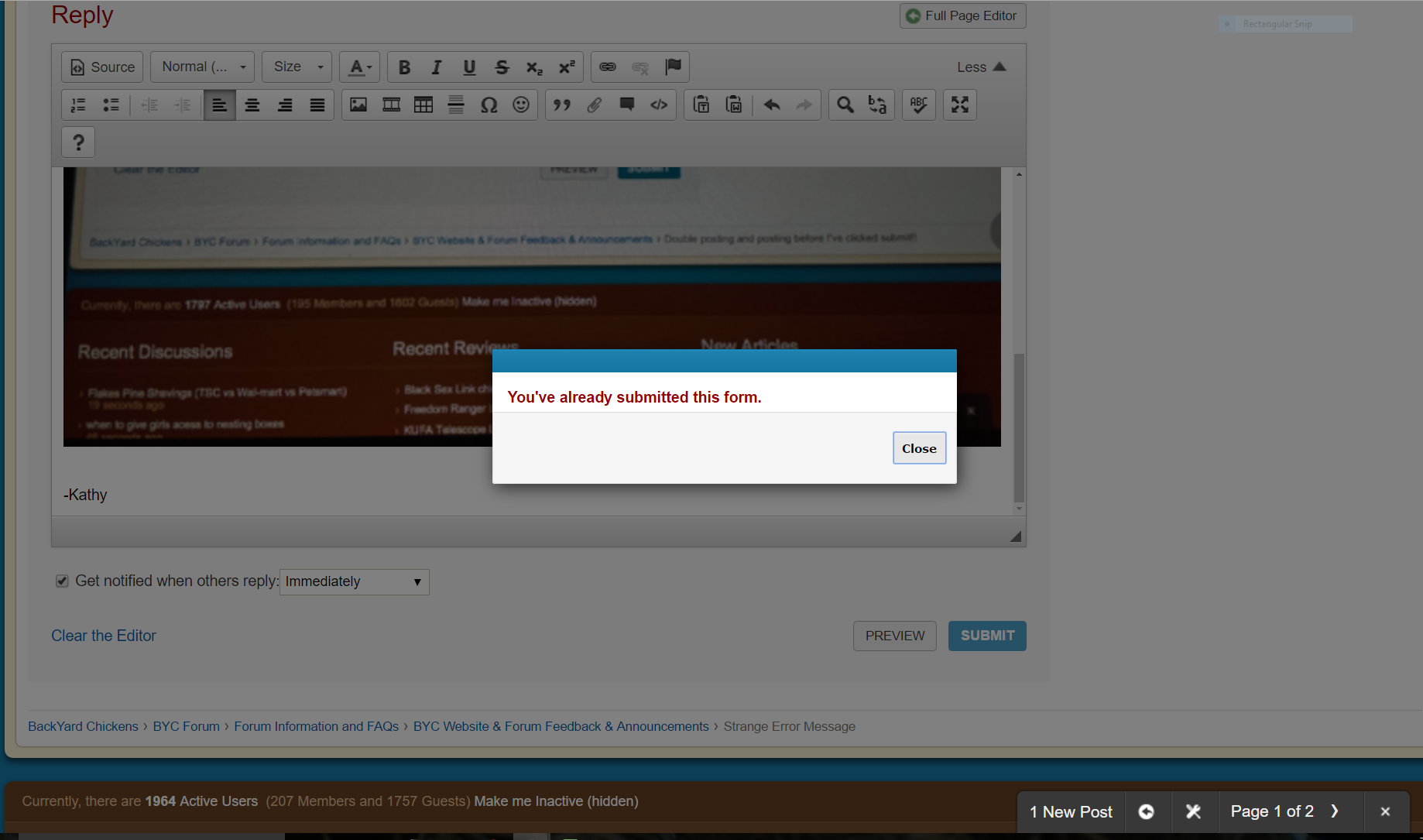1423x840 pixels.
Task: Open the Normal paragraph format dropdown
Action: pyautogui.click(x=203, y=67)
